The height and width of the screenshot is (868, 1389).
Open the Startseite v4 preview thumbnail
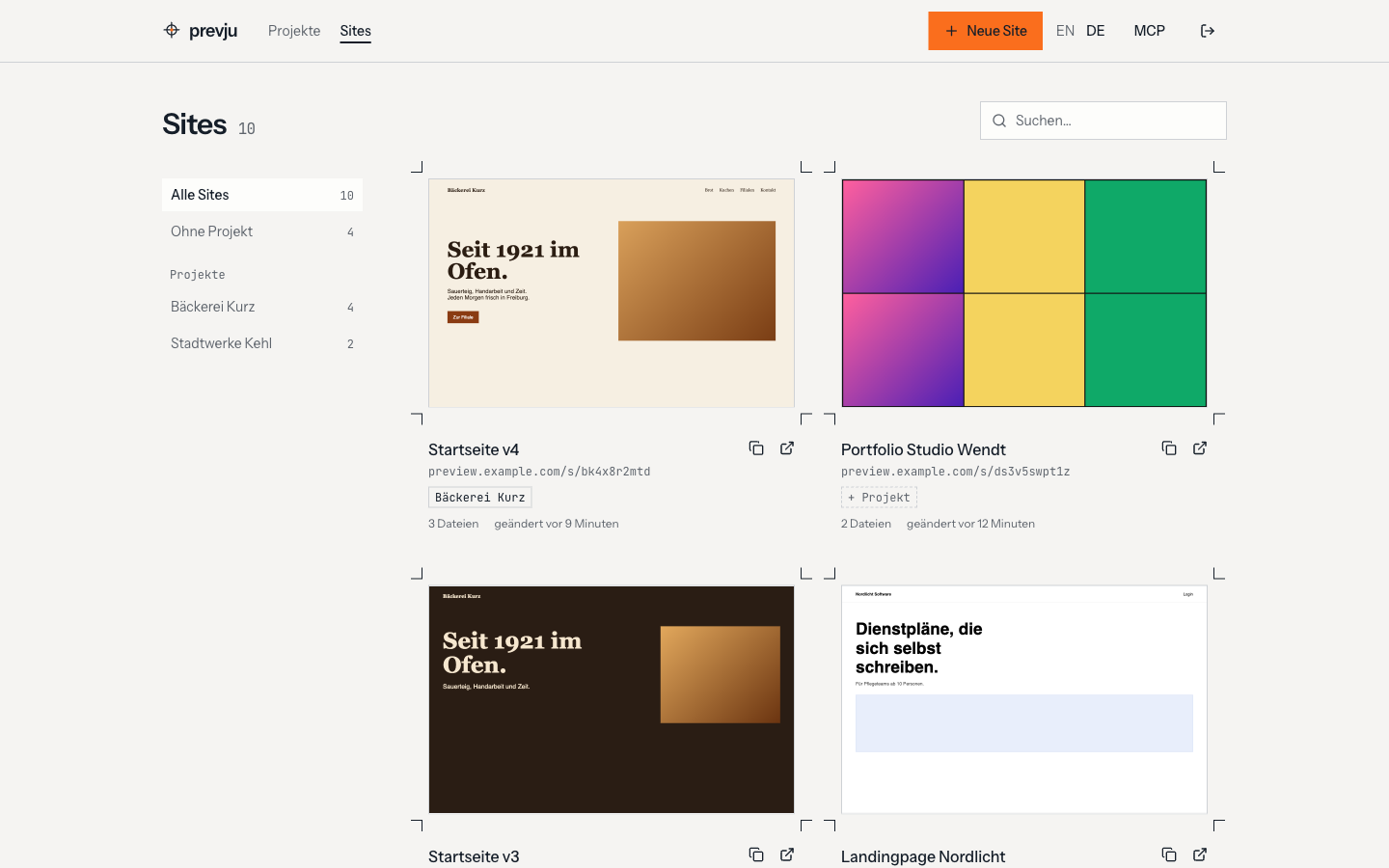pos(612,293)
